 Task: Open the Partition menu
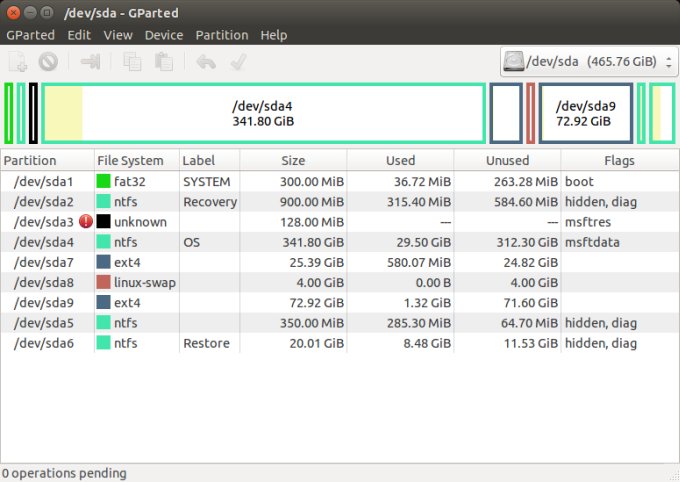[x=221, y=35]
